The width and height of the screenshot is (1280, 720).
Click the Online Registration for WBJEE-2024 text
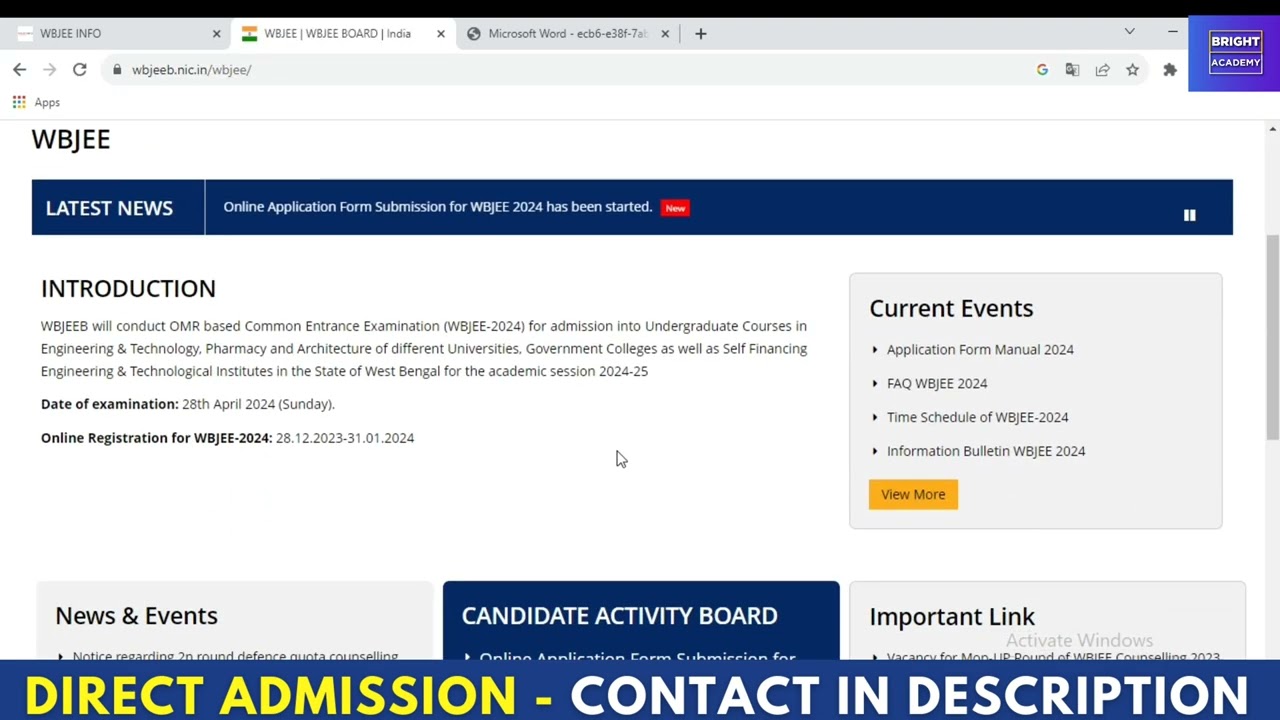pyautogui.click(x=227, y=438)
